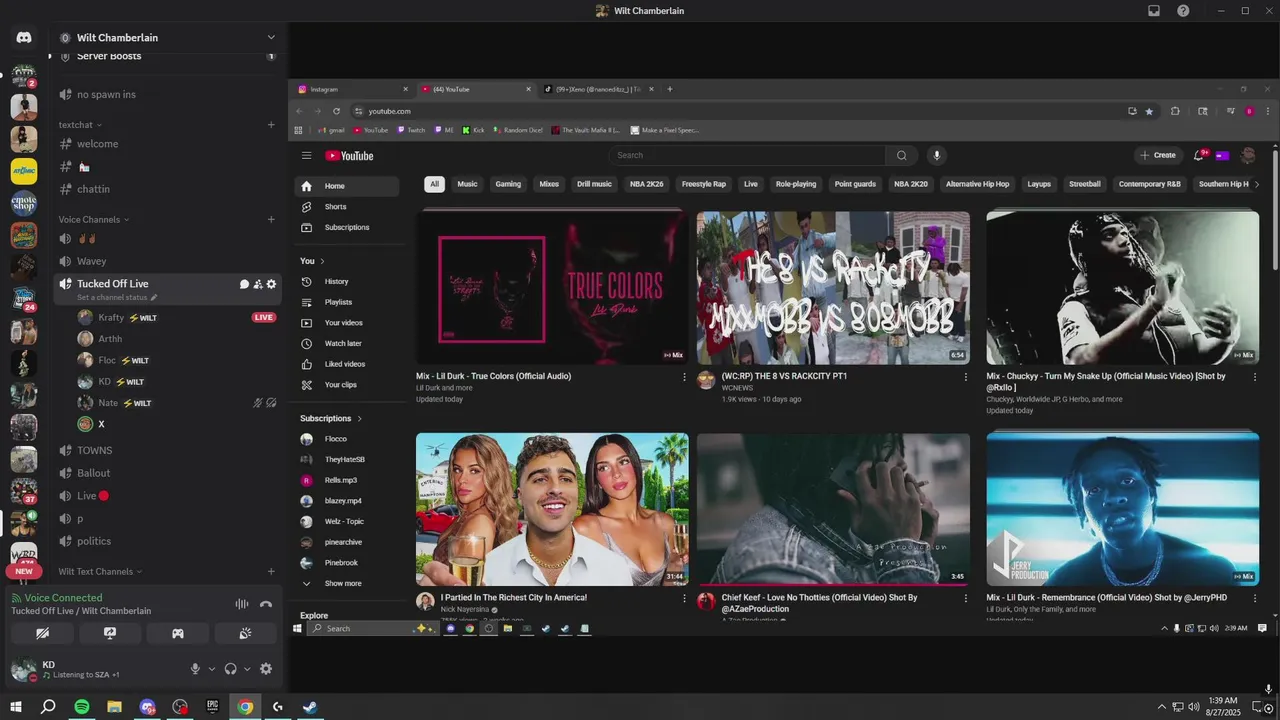Click the YouTube search field
This screenshot has height=720, width=1280.
click(x=747, y=155)
